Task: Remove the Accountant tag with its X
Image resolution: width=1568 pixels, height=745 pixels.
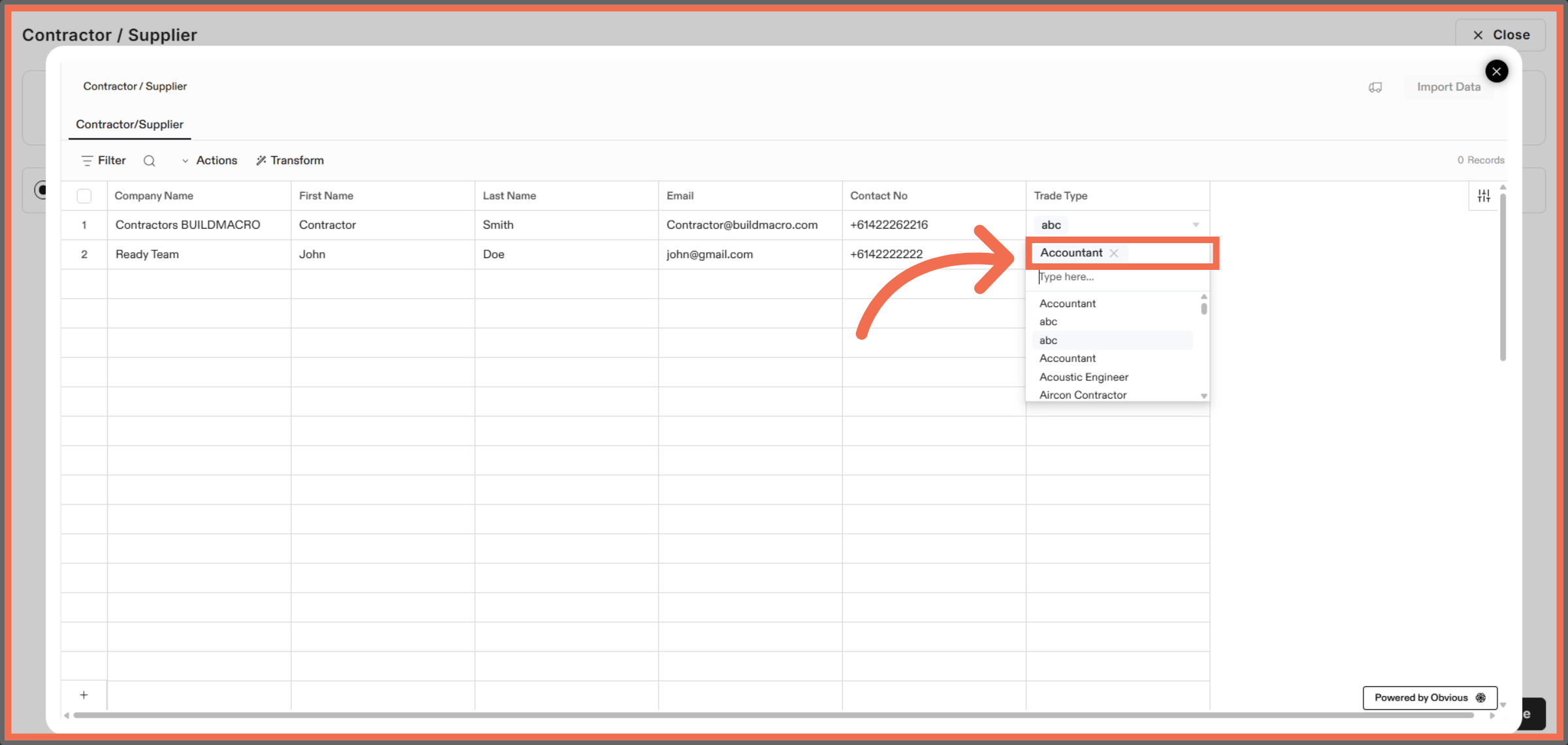Action: click(x=1114, y=254)
